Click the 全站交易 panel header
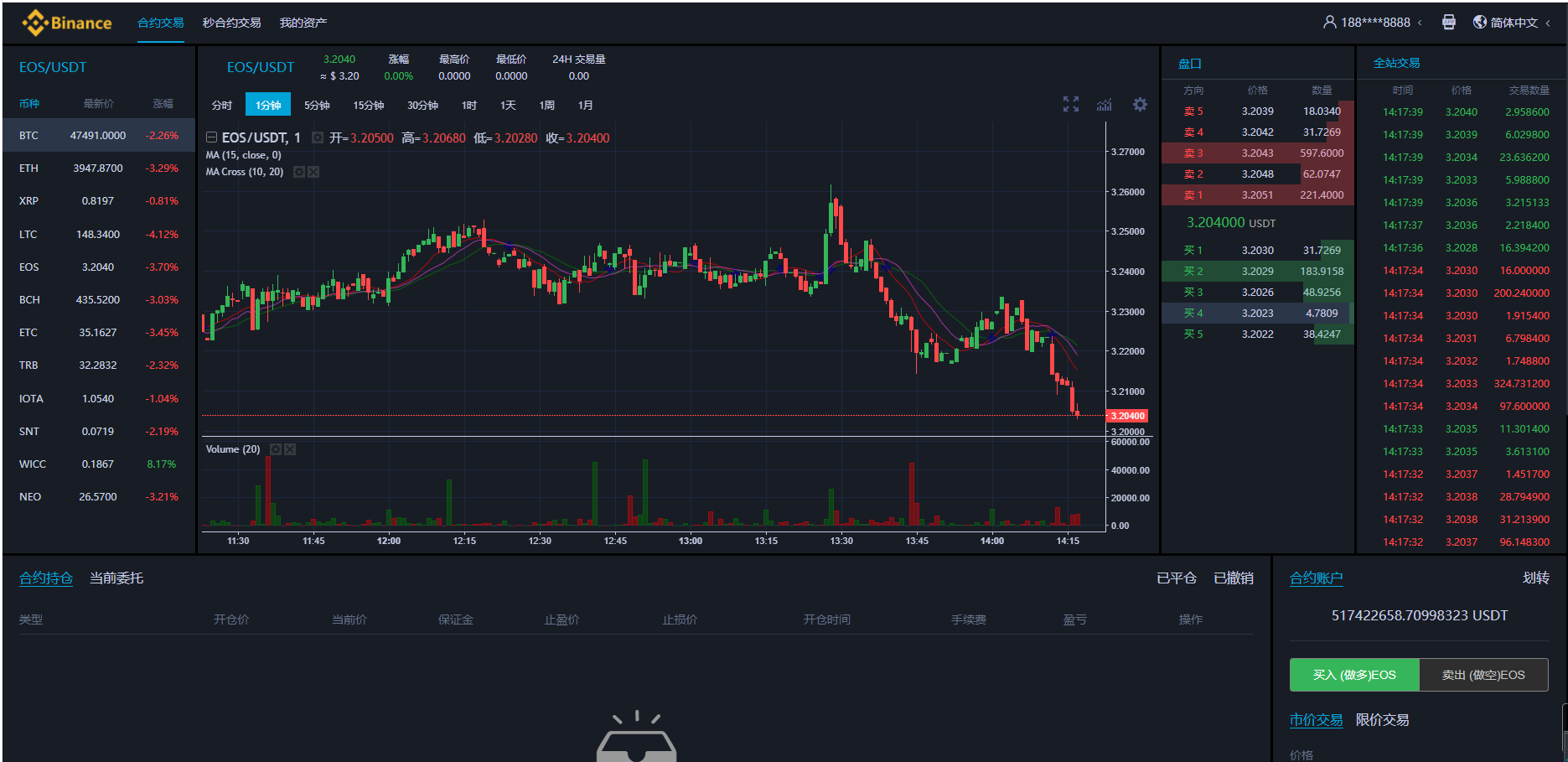 1396,63
